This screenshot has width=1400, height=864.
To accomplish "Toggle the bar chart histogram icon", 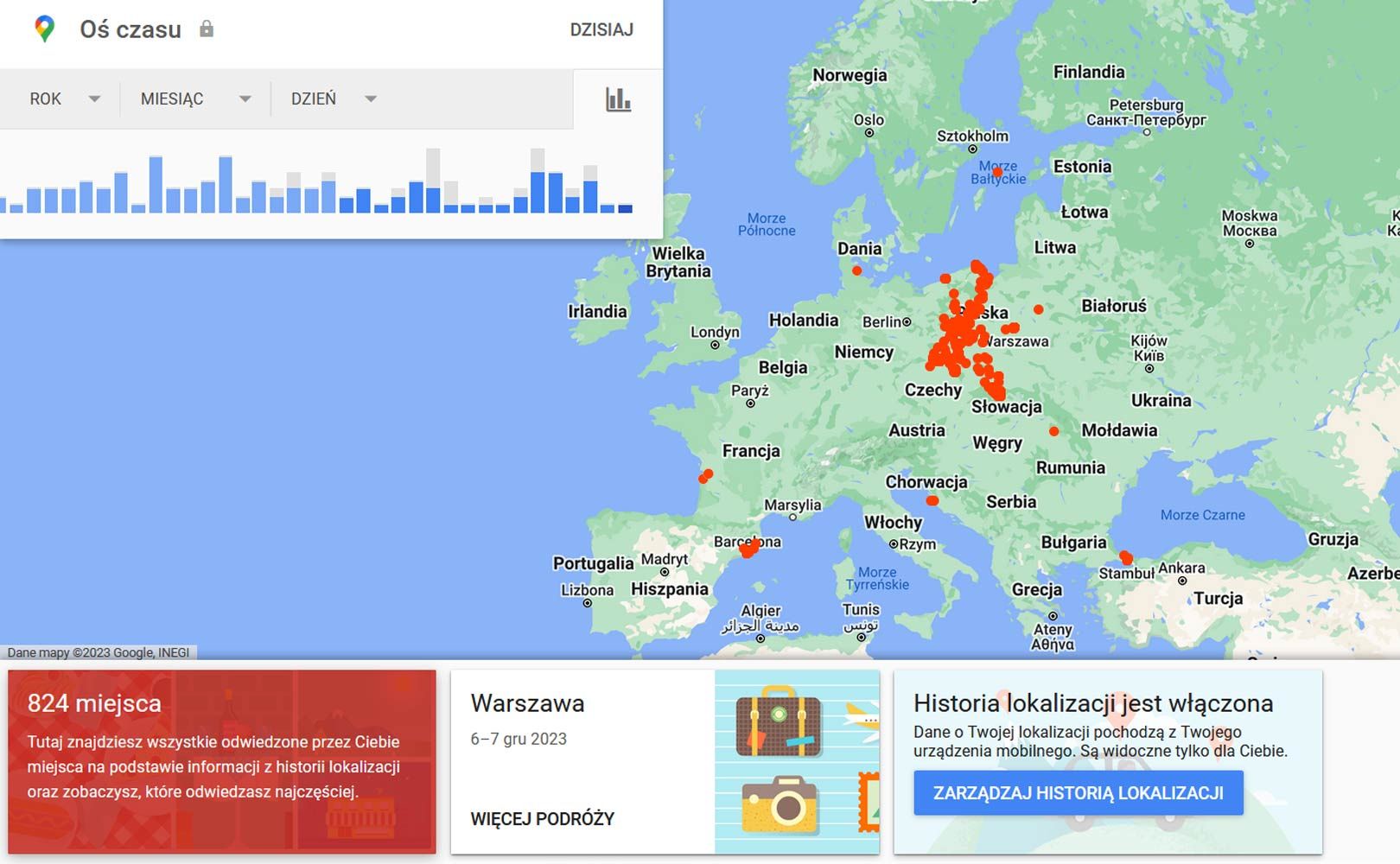I will coord(618,99).
